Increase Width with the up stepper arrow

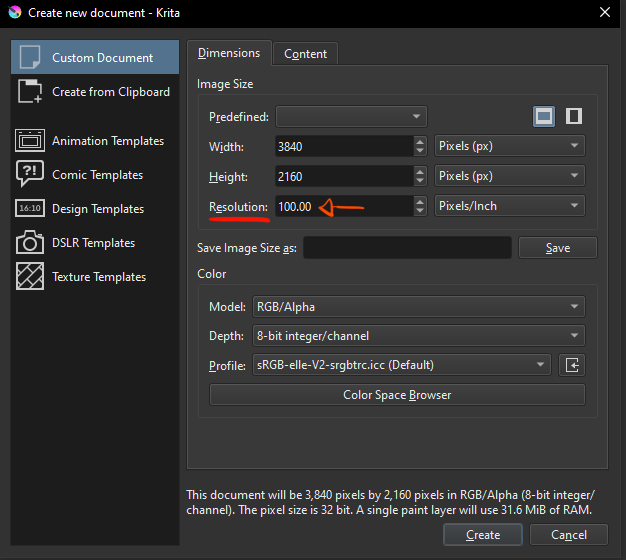point(420,141)
